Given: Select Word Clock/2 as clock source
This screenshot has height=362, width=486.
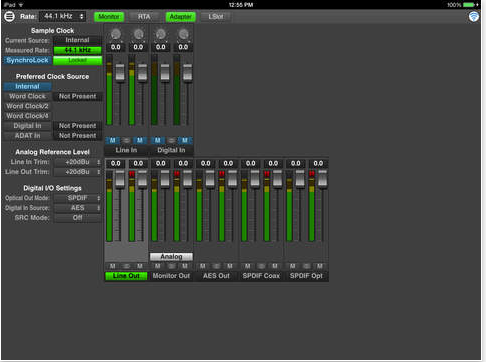Looking at the screenshot, I should click(27, 106).
